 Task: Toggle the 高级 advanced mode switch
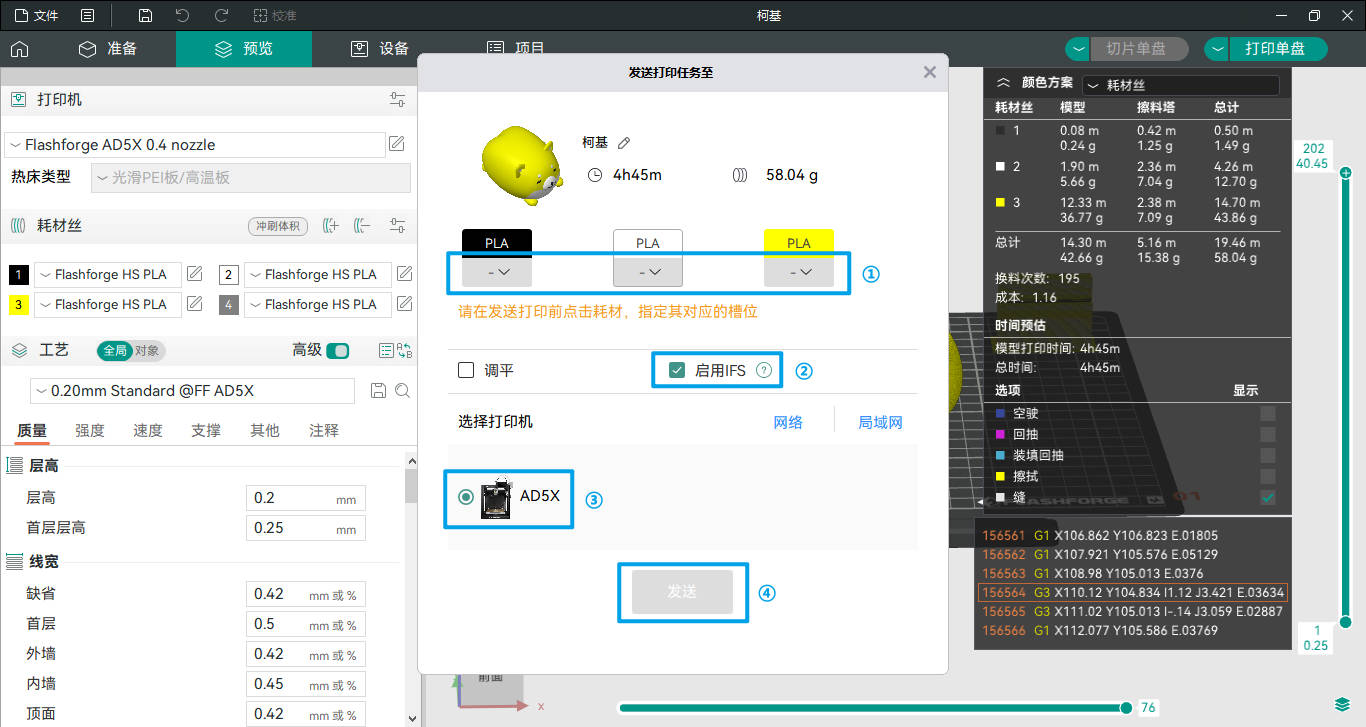pyautogui.click(x=338, y=351)
